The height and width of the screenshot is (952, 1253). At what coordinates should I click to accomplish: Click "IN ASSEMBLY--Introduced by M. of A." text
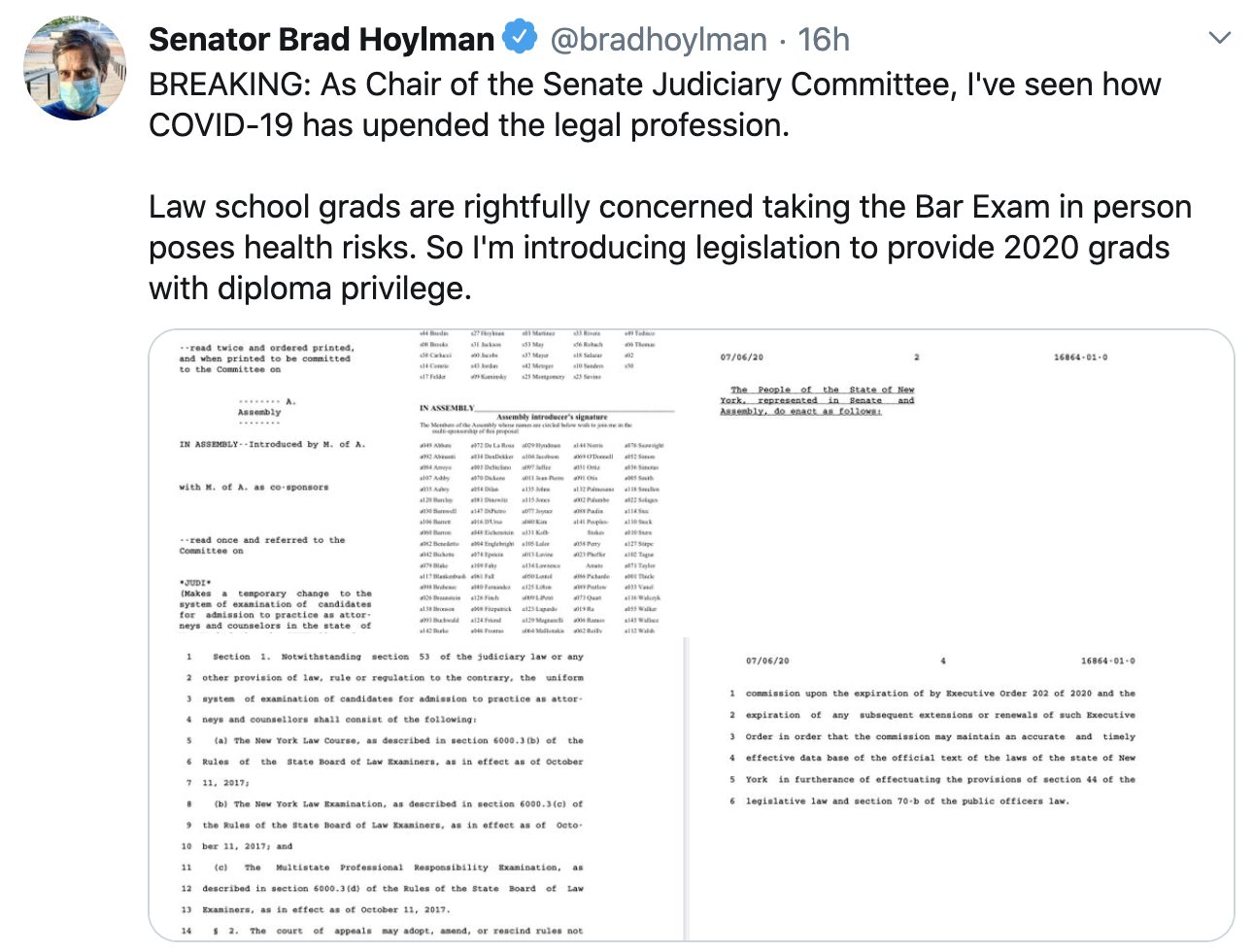[x=272, y=444]
